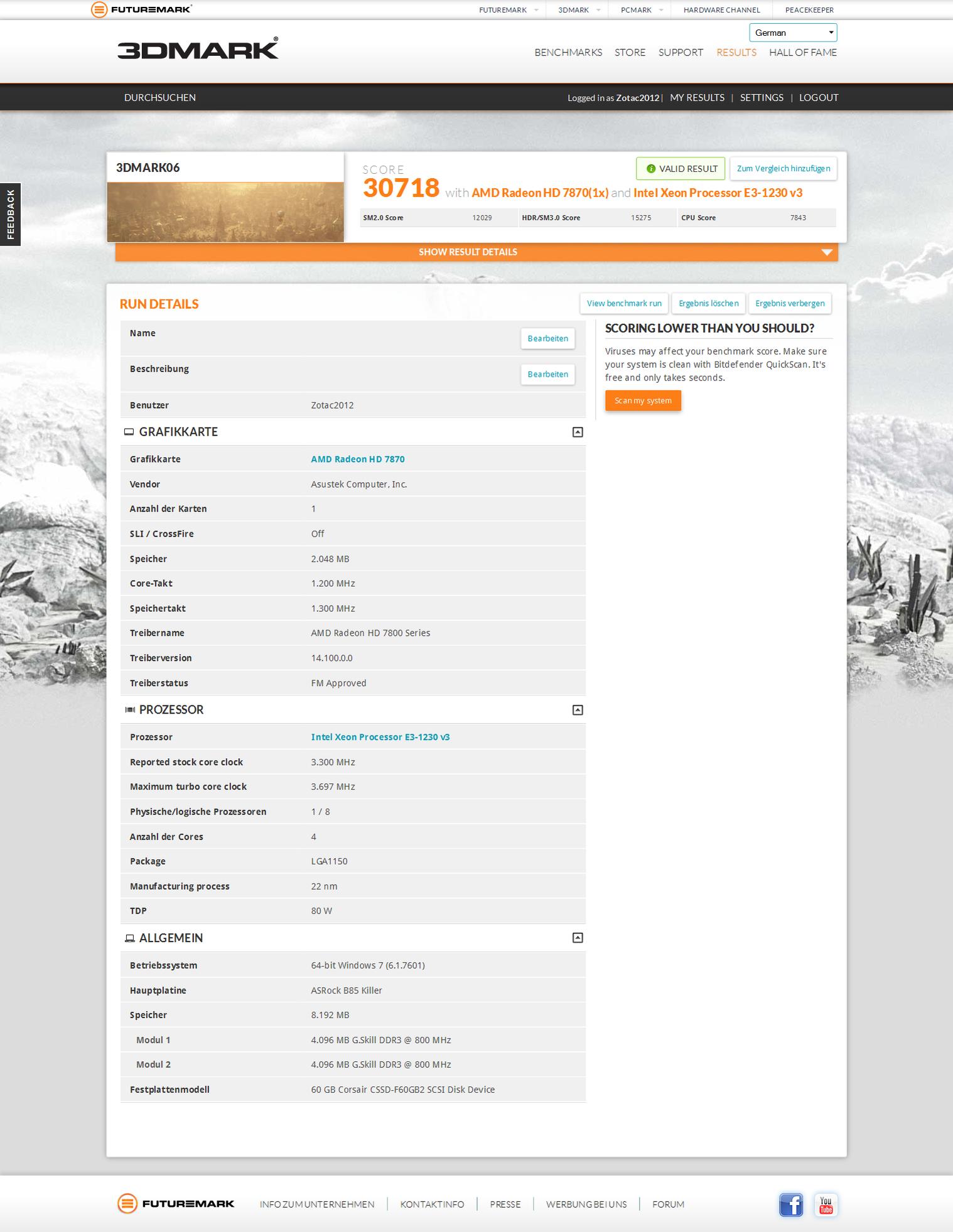Click Ergebnis verbergen button
Viewport: 953px width, 1232px height.
790,303
